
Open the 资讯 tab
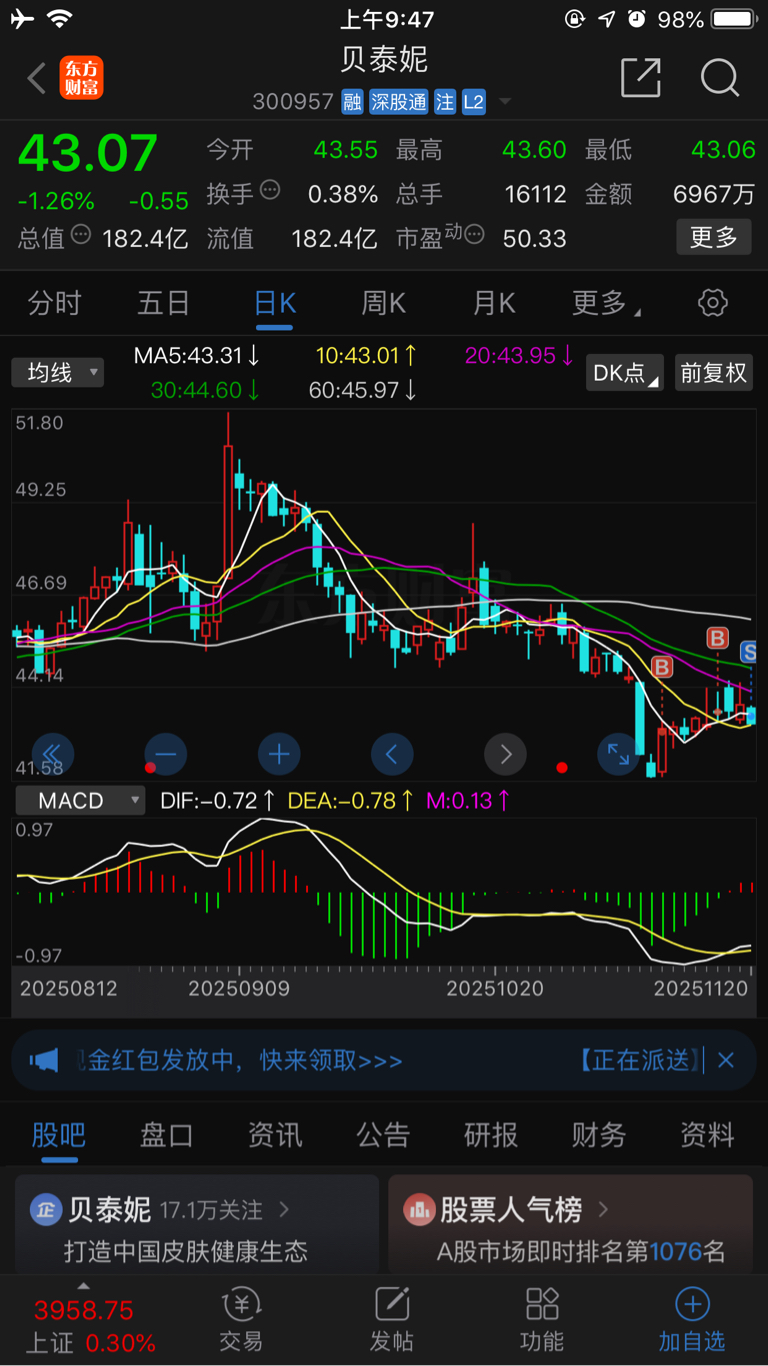(x=275, y=1135)
